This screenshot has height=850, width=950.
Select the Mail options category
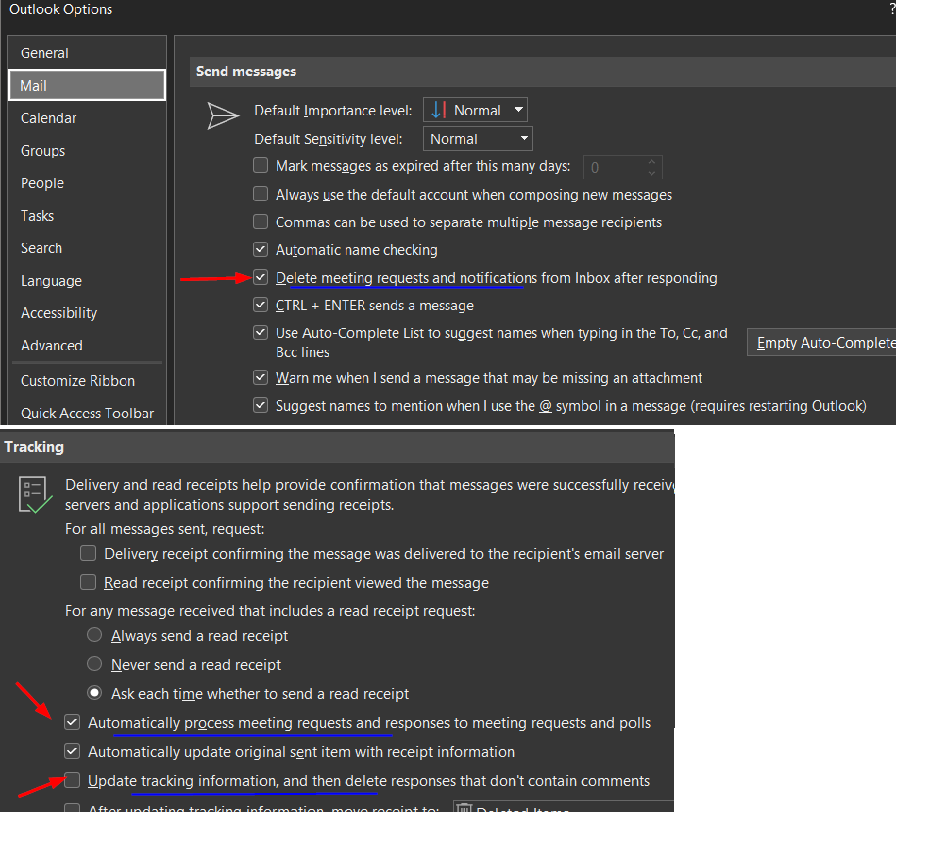[x=87, y=85]
